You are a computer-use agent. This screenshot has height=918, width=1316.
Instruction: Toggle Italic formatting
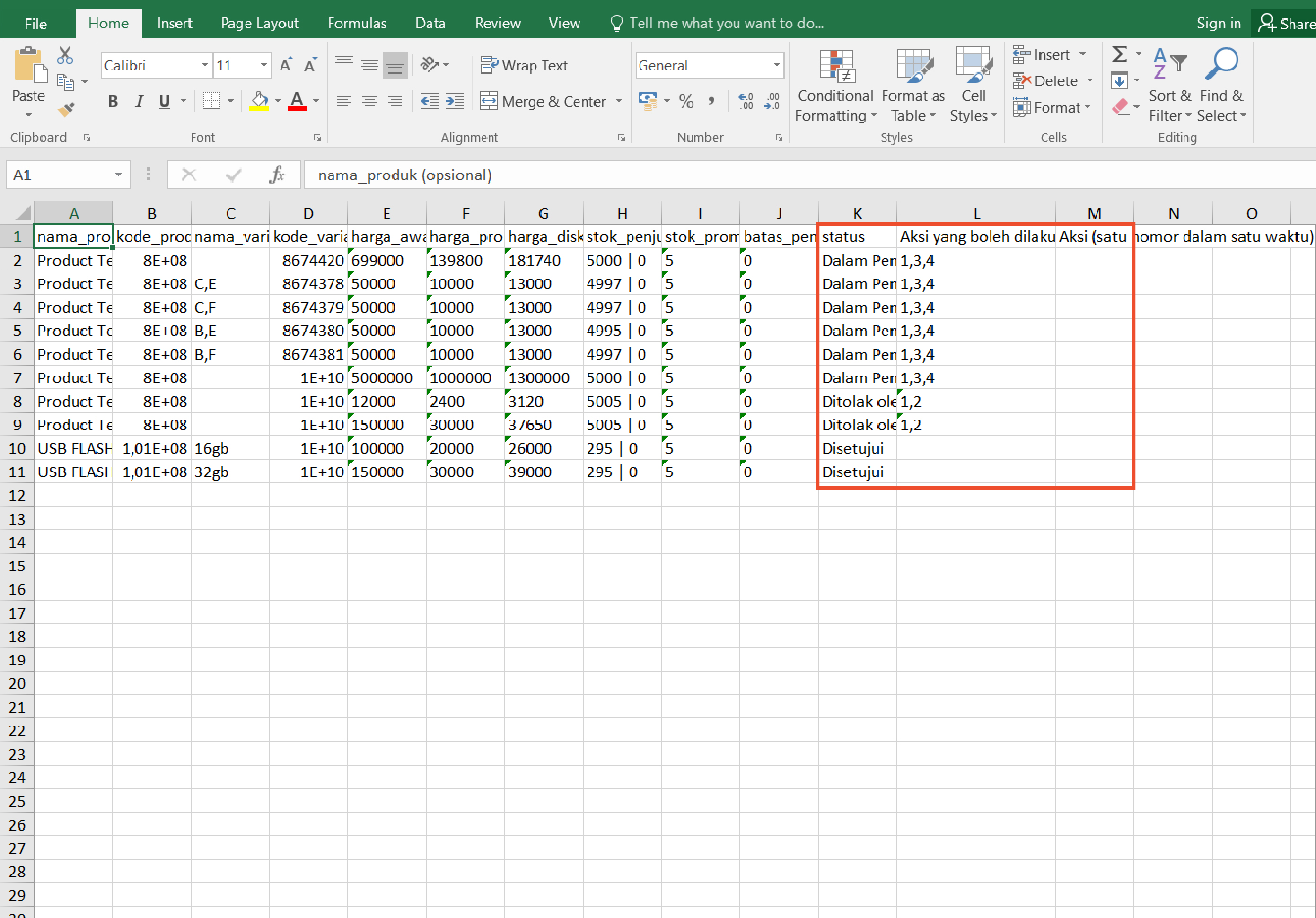click(x=139, y=101)
